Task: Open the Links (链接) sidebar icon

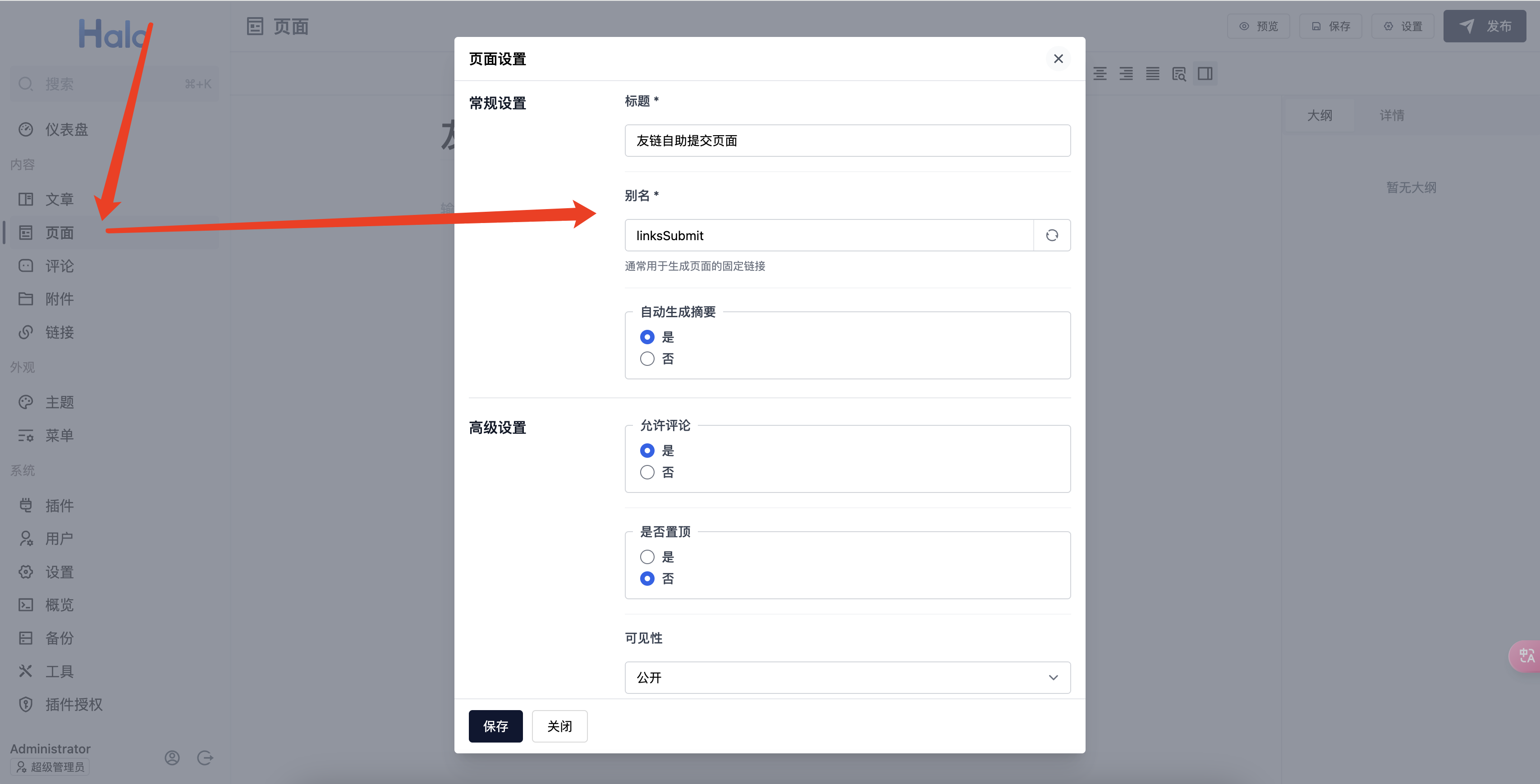Action: (26, 332)
